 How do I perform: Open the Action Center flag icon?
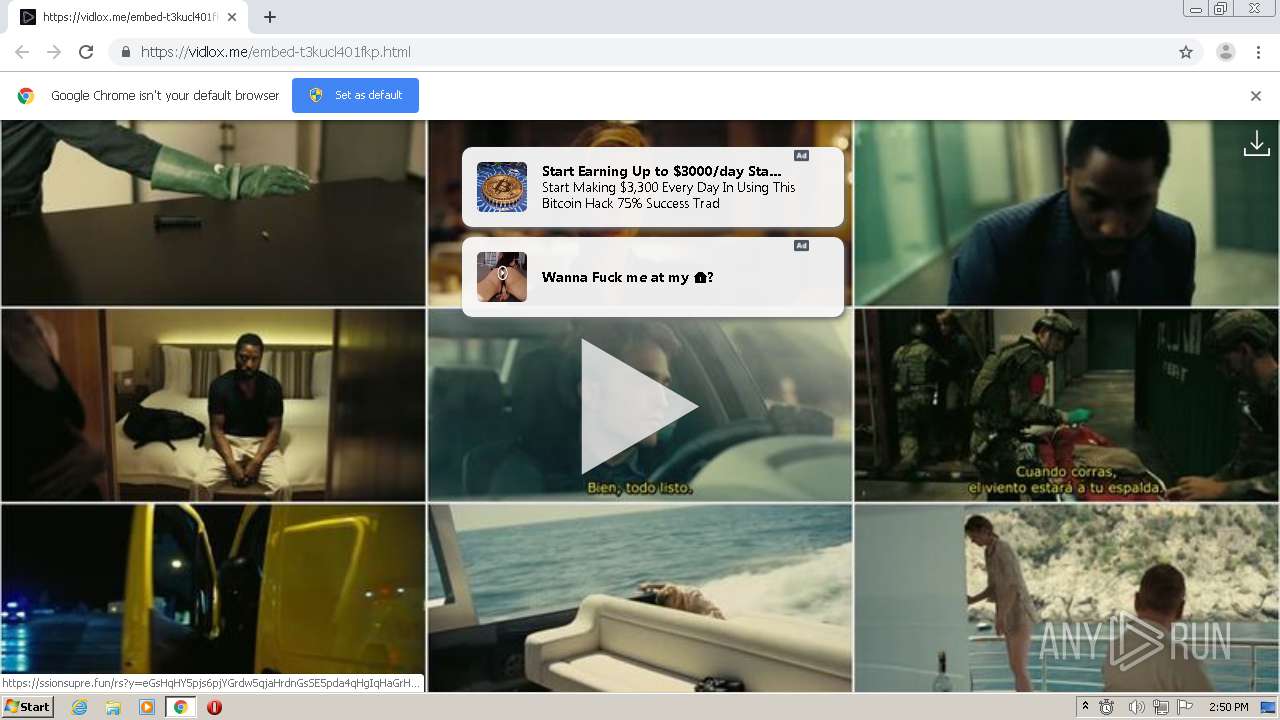pos(1185,707)
